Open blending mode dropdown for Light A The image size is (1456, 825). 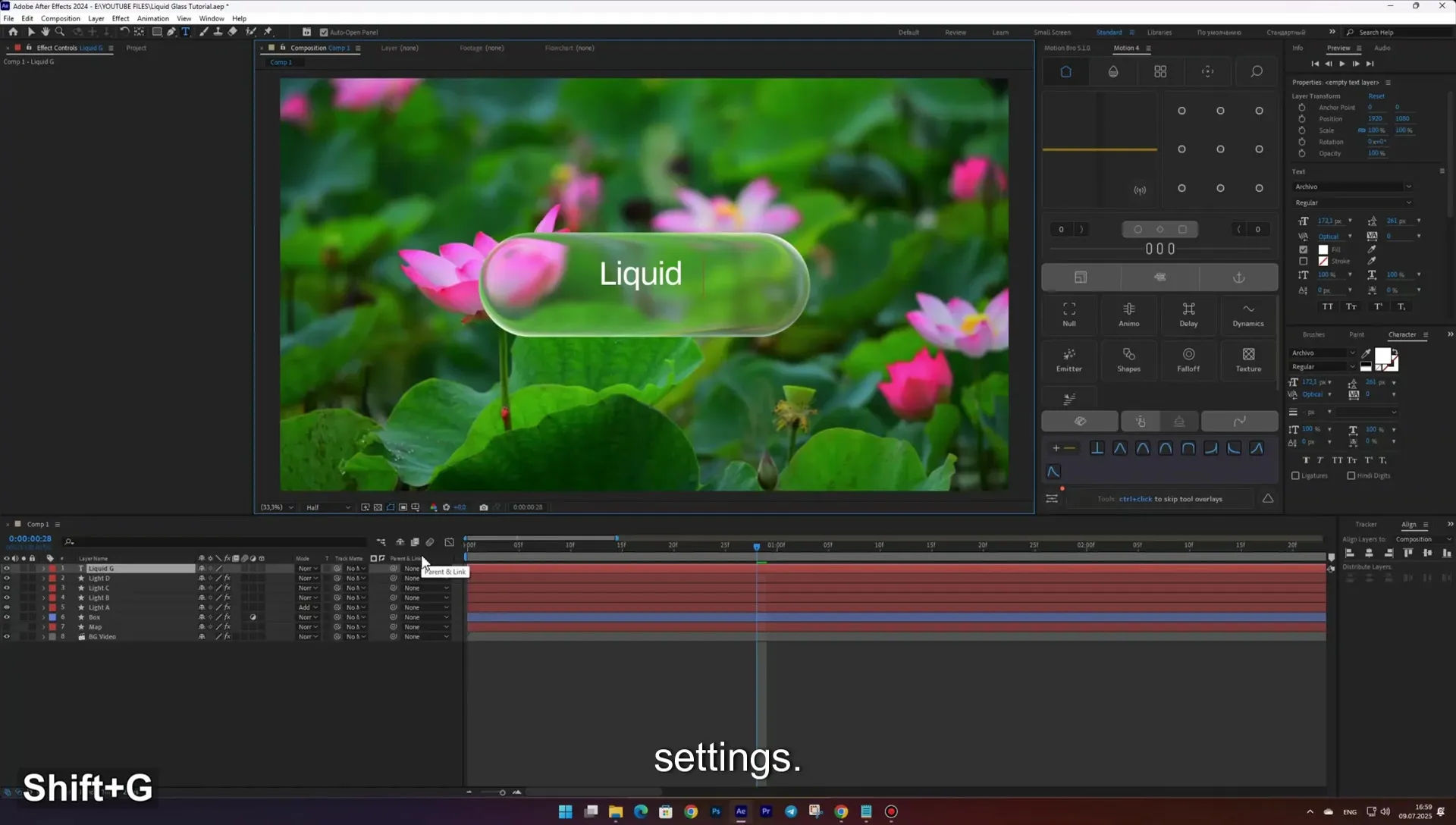click(x=307, y=607)
